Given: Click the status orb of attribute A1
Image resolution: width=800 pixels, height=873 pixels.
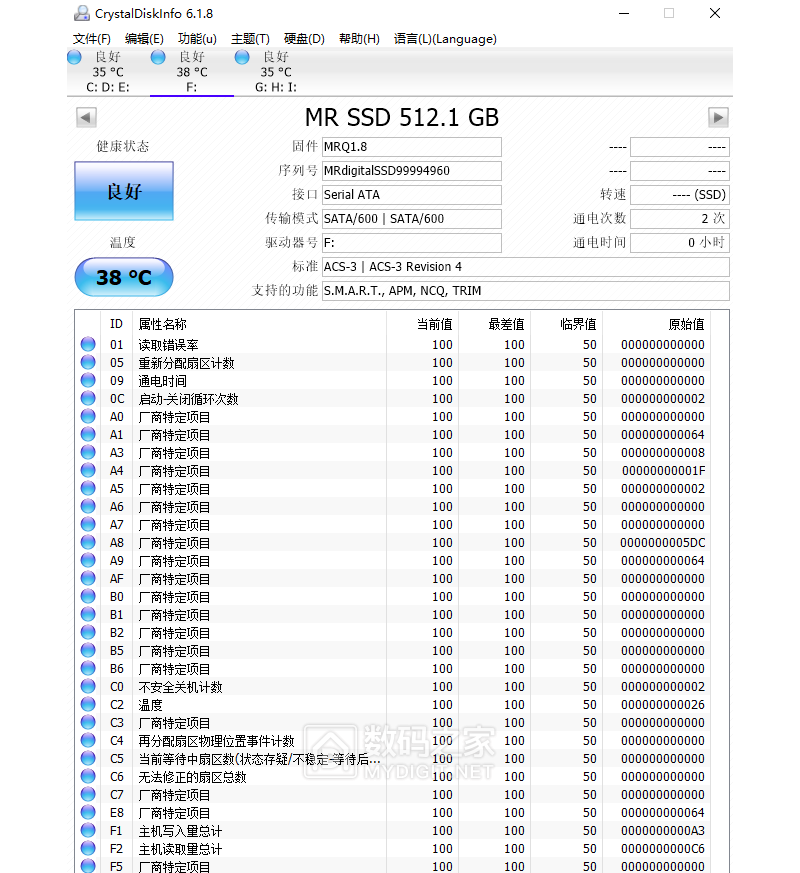Looking at the screenshot, I should (88, 434).
